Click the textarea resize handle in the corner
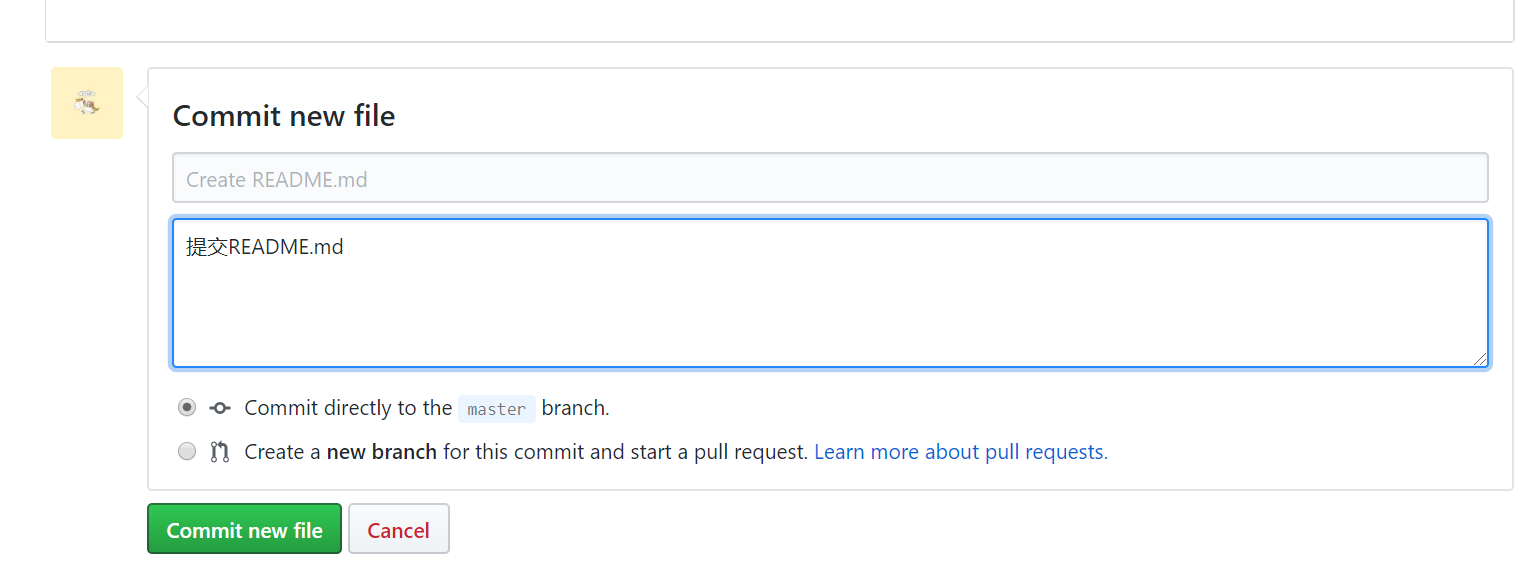The image size is (1540, 578). pyautogui.click(x=1480, y=359)
